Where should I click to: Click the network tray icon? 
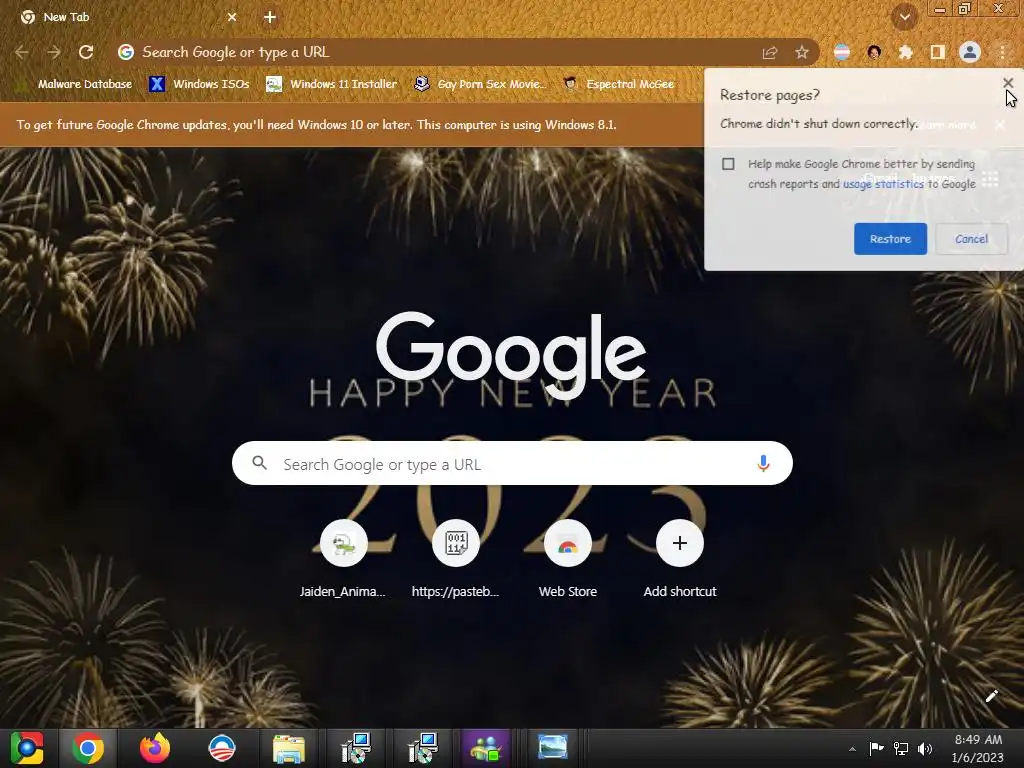click(901, 749)
